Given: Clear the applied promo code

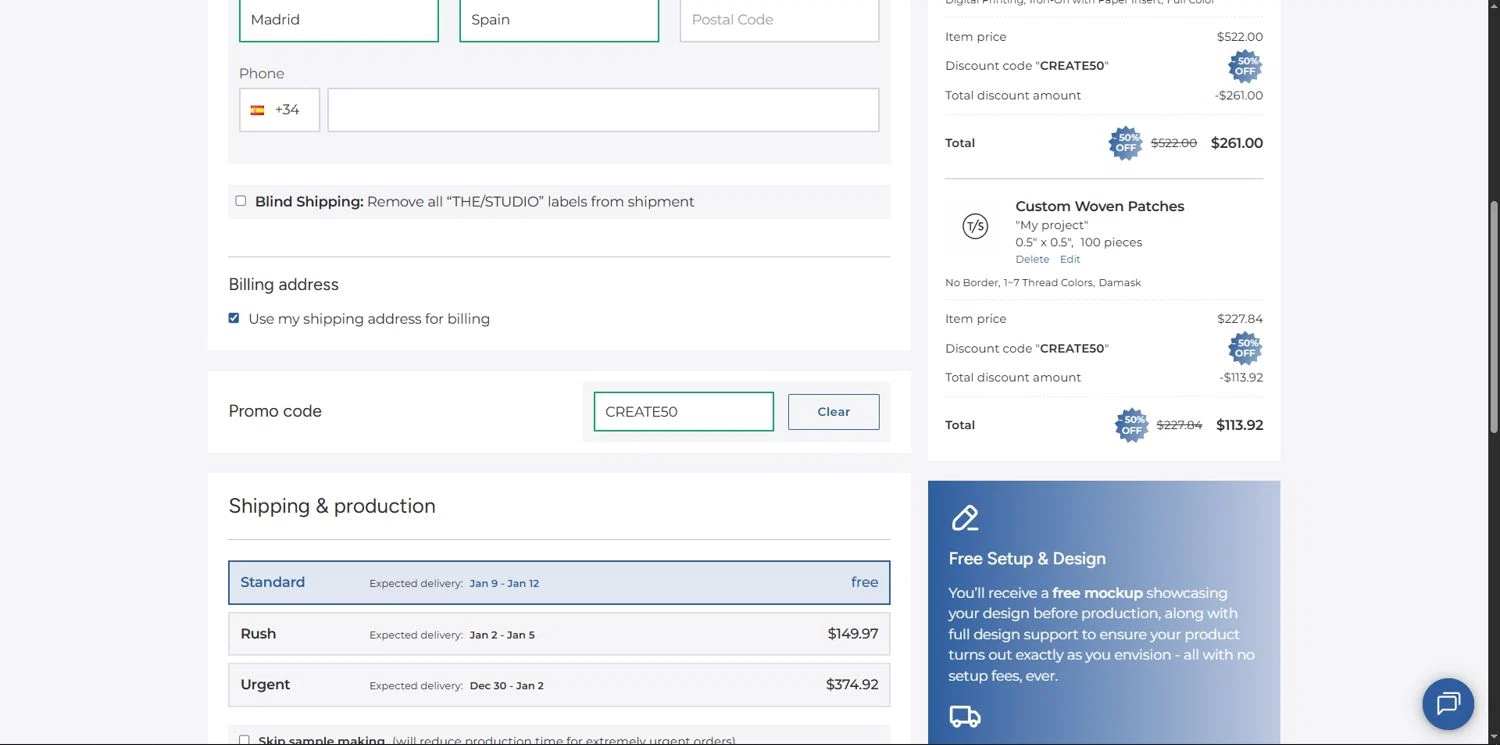Looking at the screenshot, I should [x=833, y=412].
